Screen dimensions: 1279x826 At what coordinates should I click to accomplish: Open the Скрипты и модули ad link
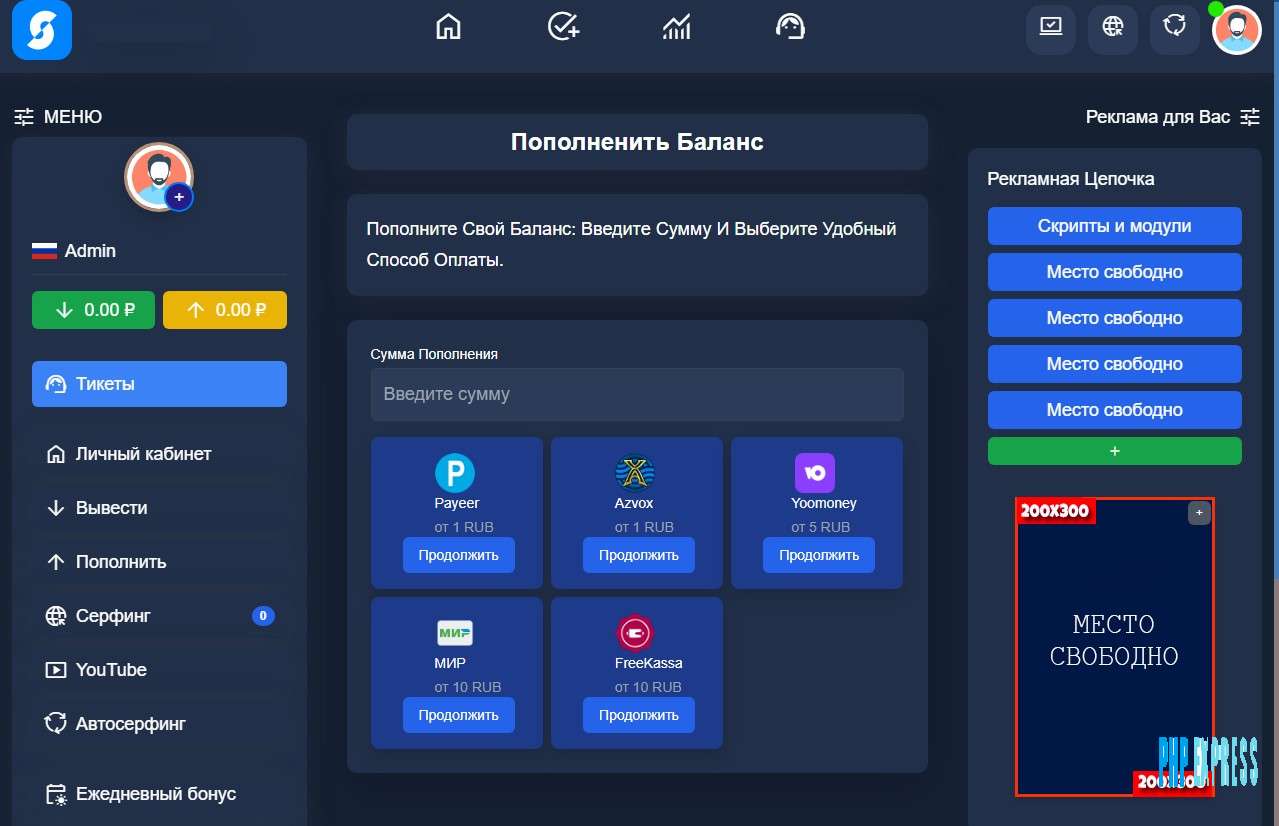(x=1115, y=226)
